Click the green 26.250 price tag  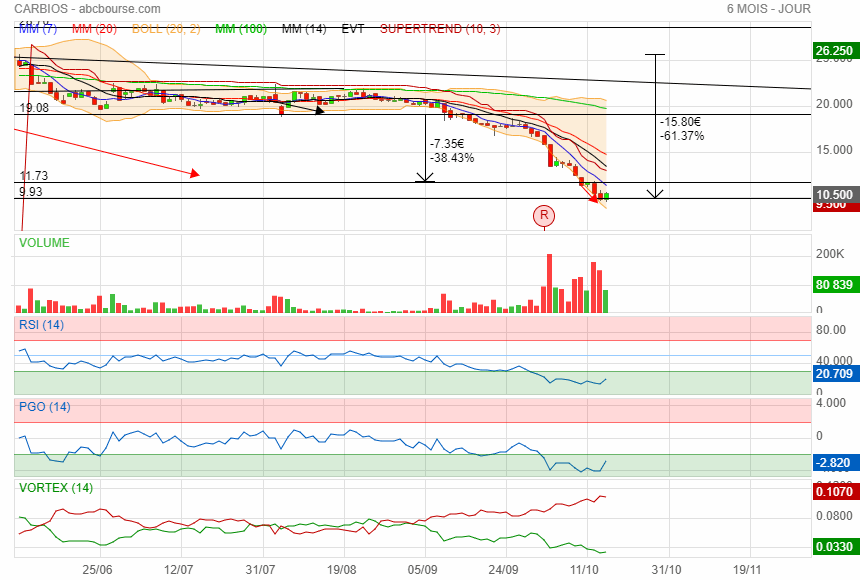click(834, 51)
